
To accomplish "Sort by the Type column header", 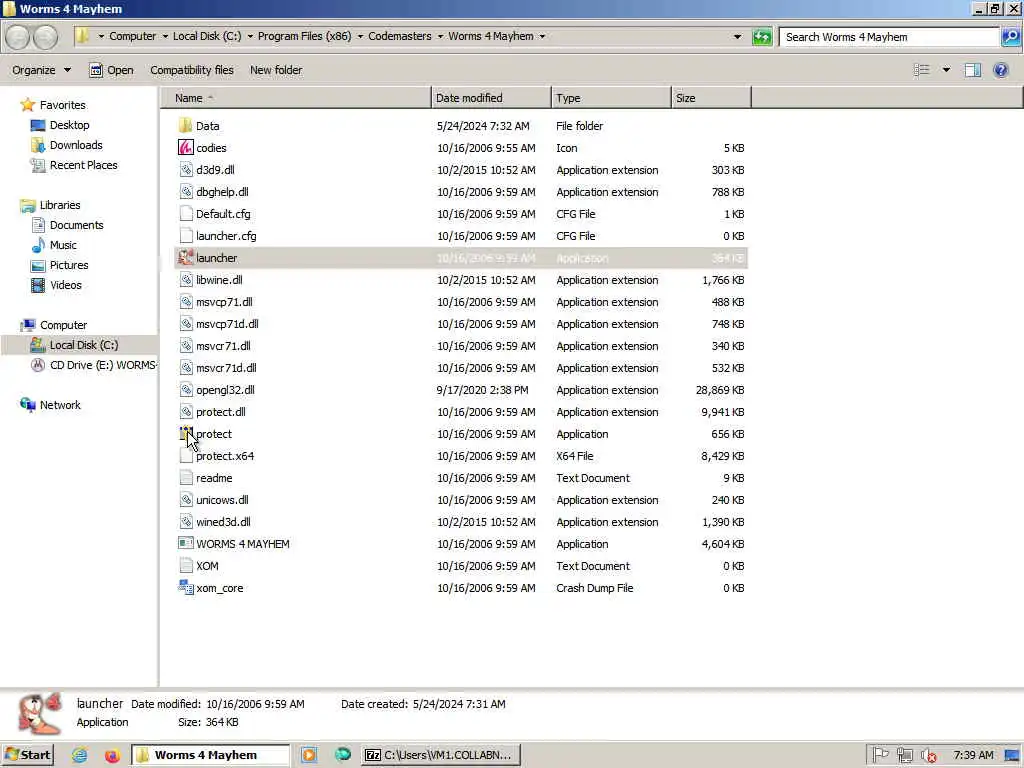I will (x=611, y=98).
